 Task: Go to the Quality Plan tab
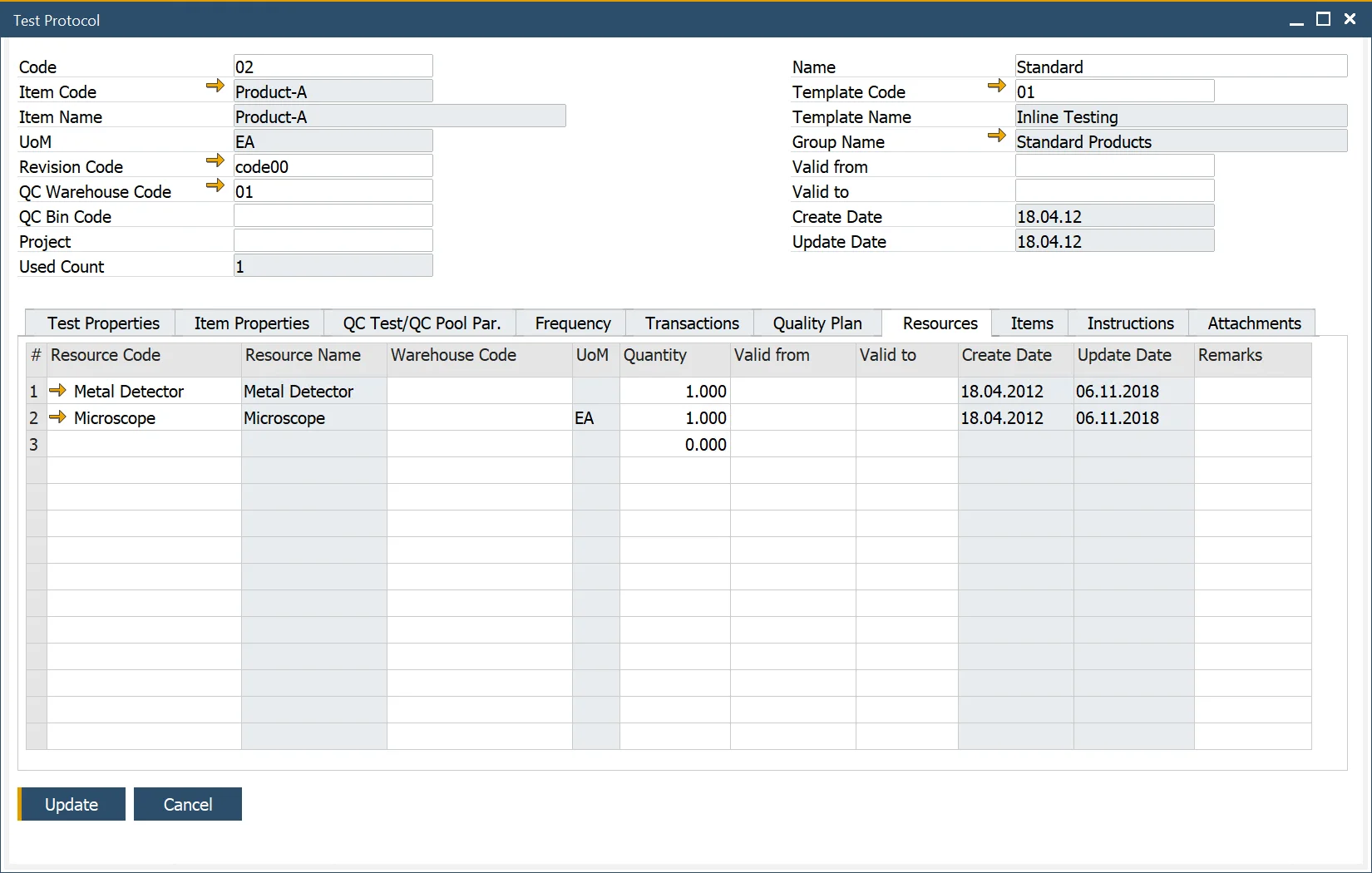(817, 323)
